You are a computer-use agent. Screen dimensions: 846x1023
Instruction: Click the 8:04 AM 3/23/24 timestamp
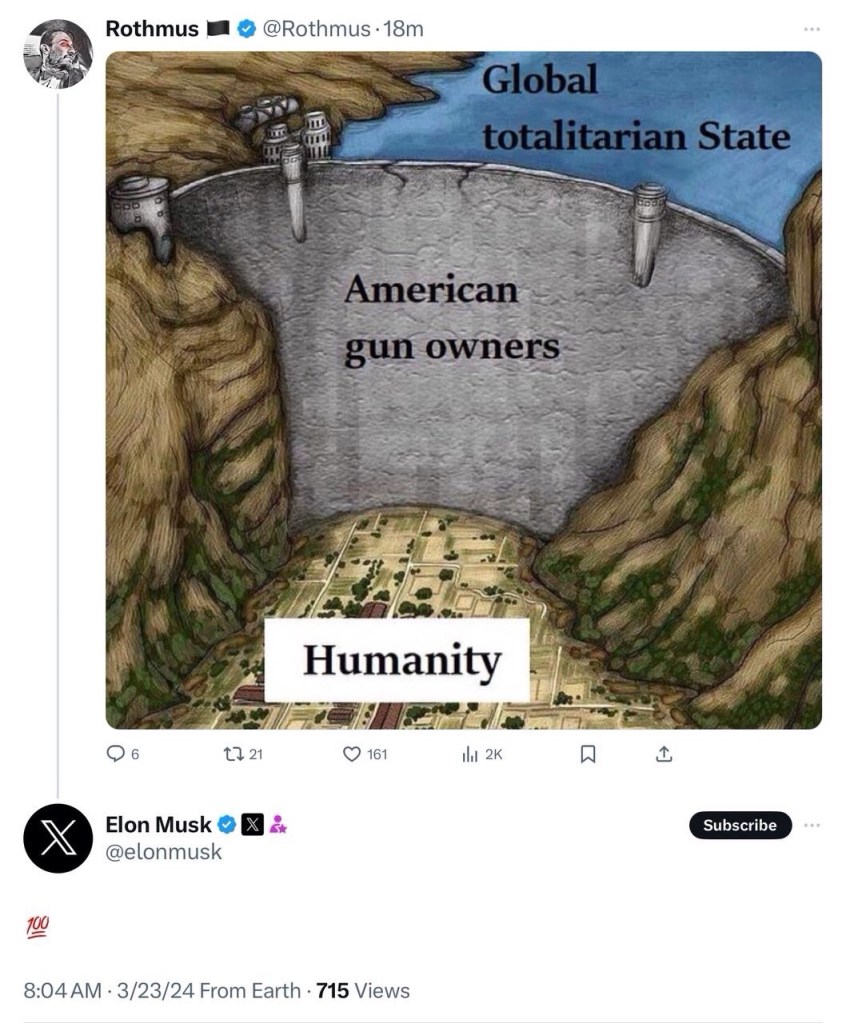pyautogui.click(x=109, y=990)
